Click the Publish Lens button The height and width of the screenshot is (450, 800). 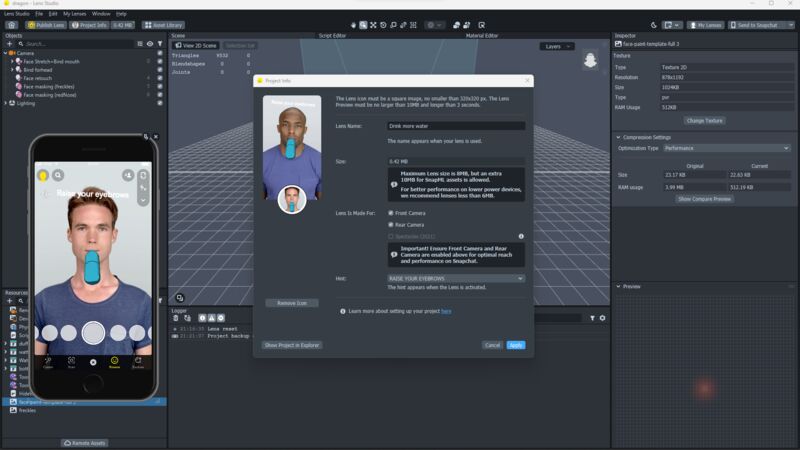[46, 25]
